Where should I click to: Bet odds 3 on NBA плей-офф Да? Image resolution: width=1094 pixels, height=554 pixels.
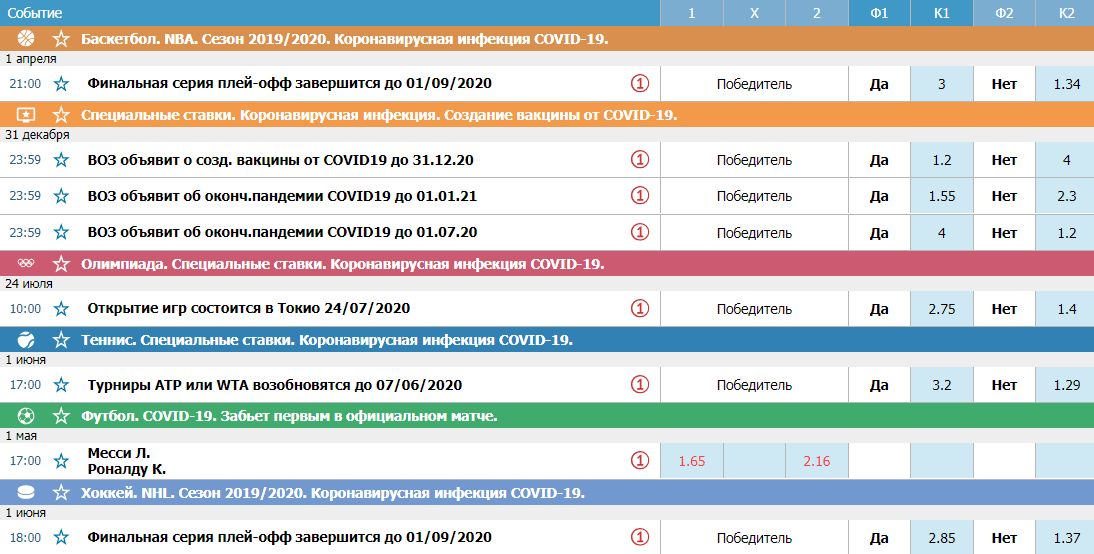(x=942, y=84)
